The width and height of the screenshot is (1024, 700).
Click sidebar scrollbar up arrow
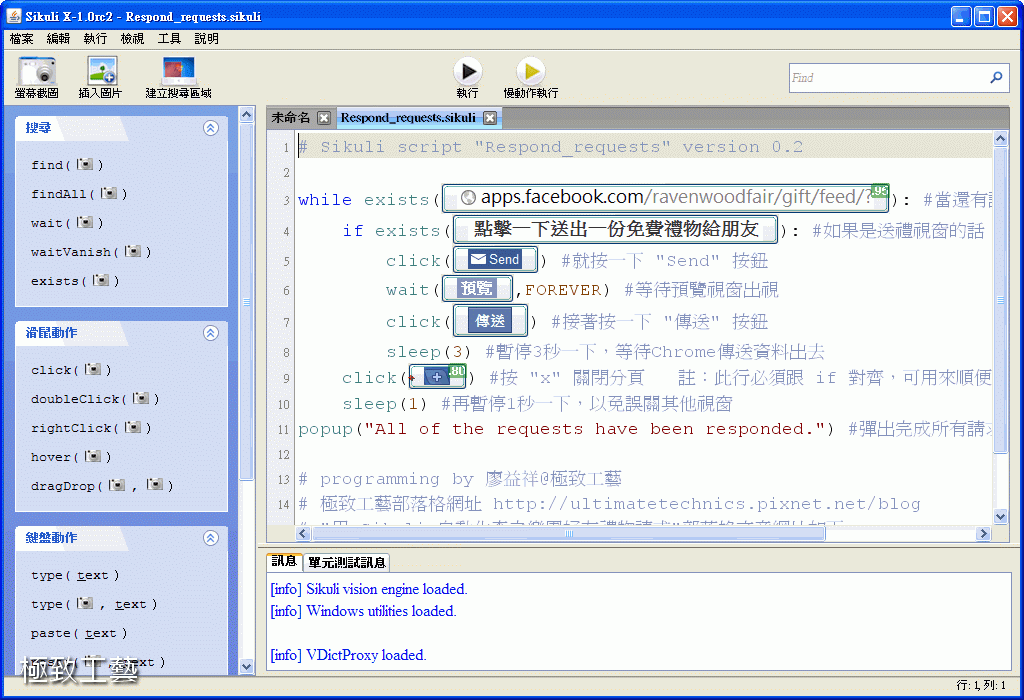[x=246, y=116]
